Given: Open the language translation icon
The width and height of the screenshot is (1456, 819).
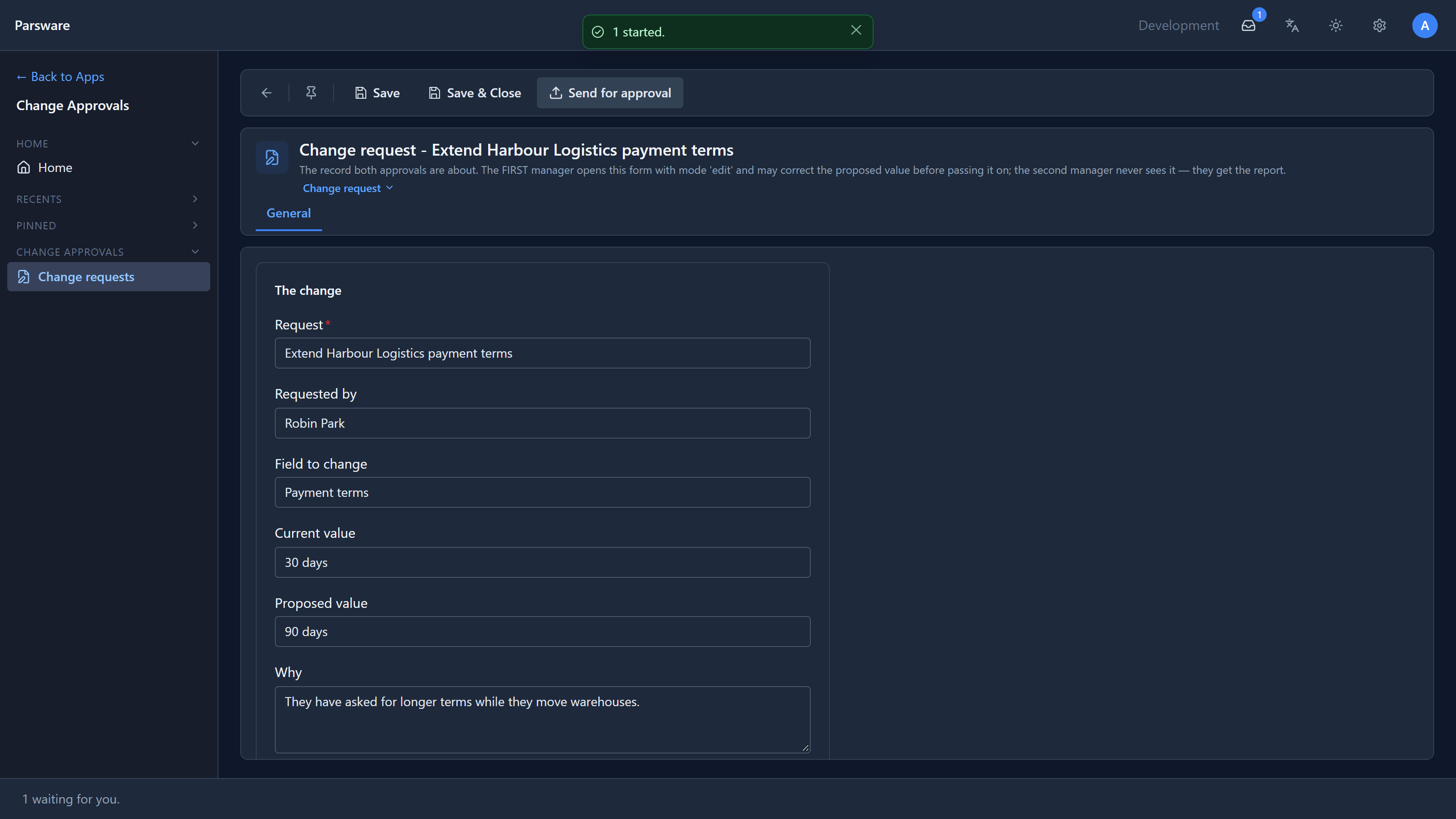Looking at the screenshot, I should tap(1292, 25).
